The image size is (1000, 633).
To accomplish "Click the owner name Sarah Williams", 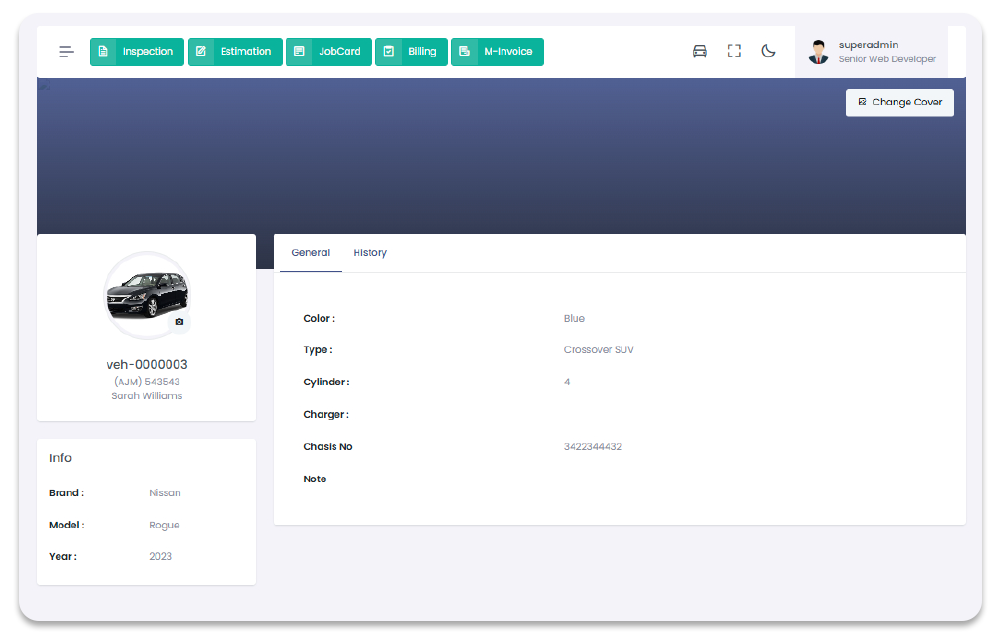I will point(147,396).
